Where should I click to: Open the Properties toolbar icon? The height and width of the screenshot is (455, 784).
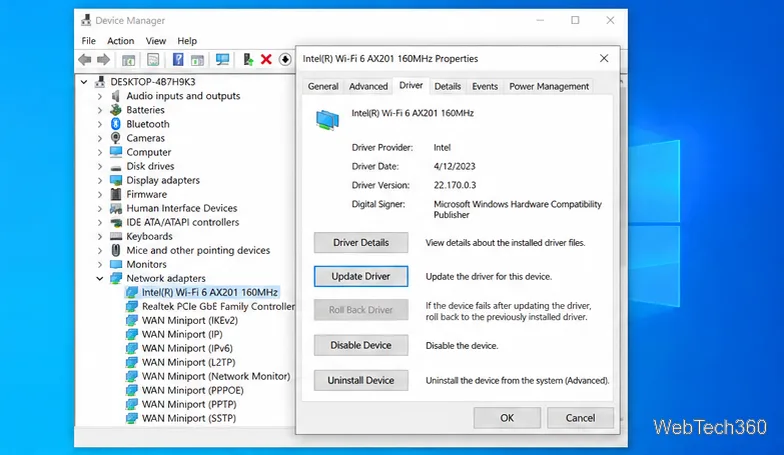pyautogui.click(x=153, y=60)
